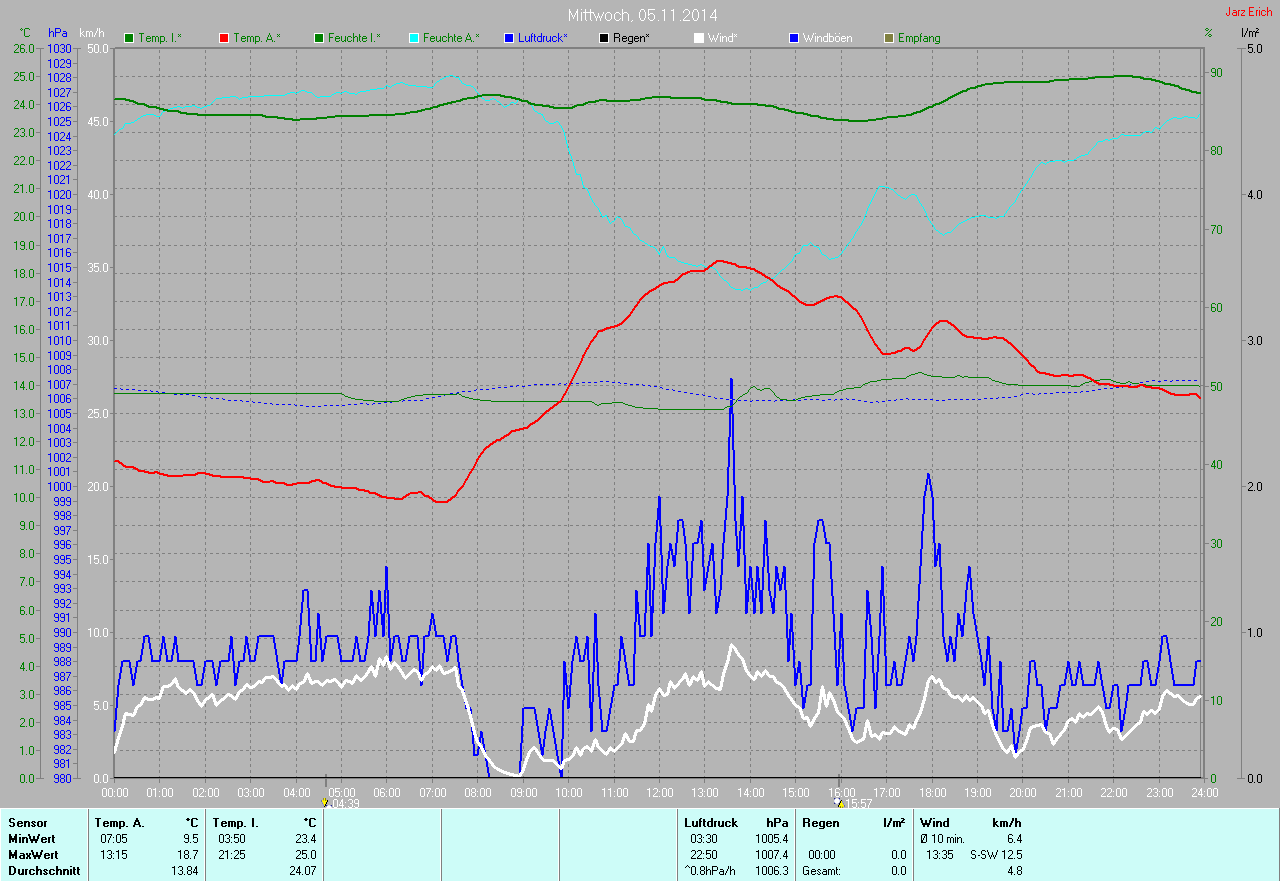Click the pressure trend '^0.8hPa/h'
1280x881 pixels.
(x=710, y=871)
